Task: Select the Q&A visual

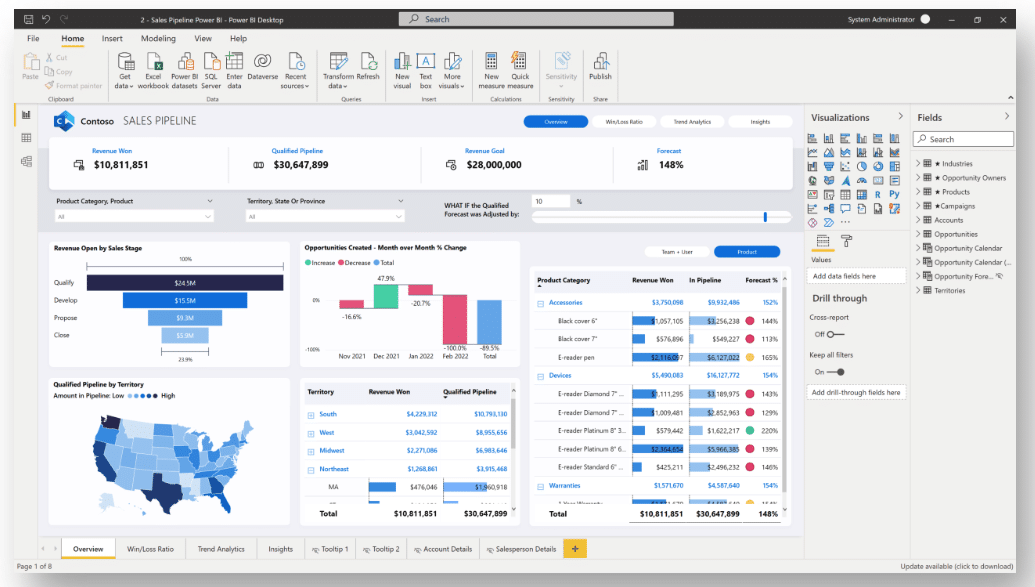Action: point(845,209)
